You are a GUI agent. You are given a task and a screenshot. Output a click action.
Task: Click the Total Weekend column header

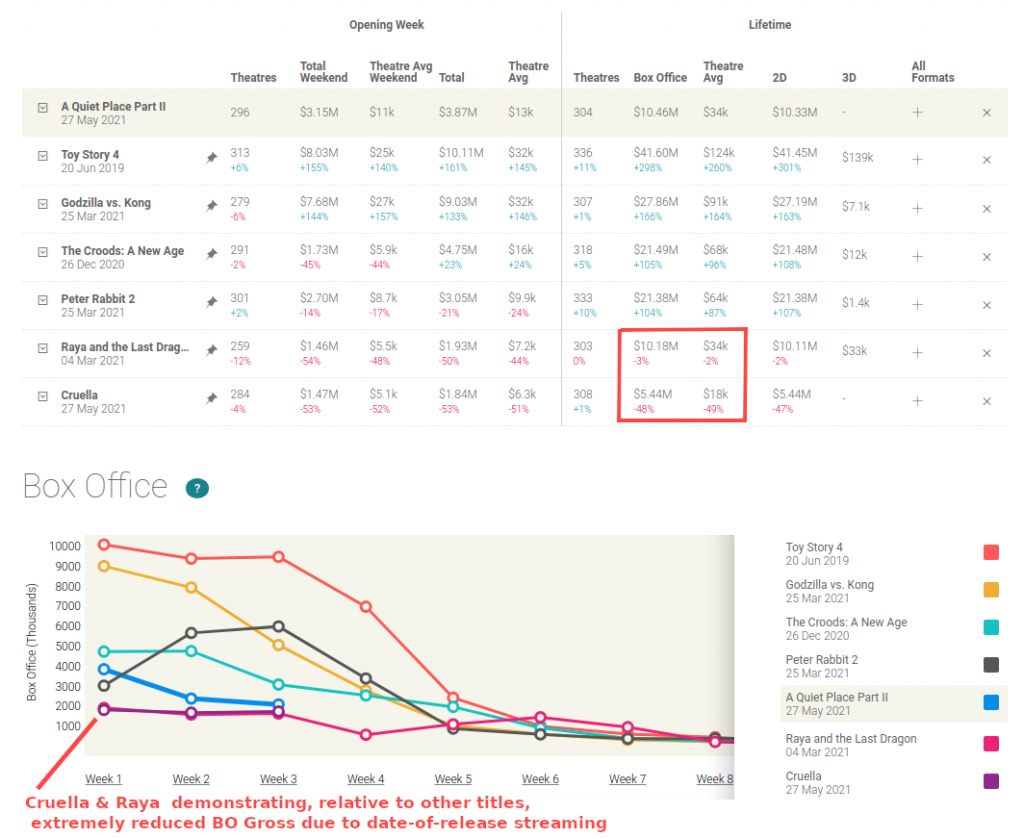pos(324,72)
